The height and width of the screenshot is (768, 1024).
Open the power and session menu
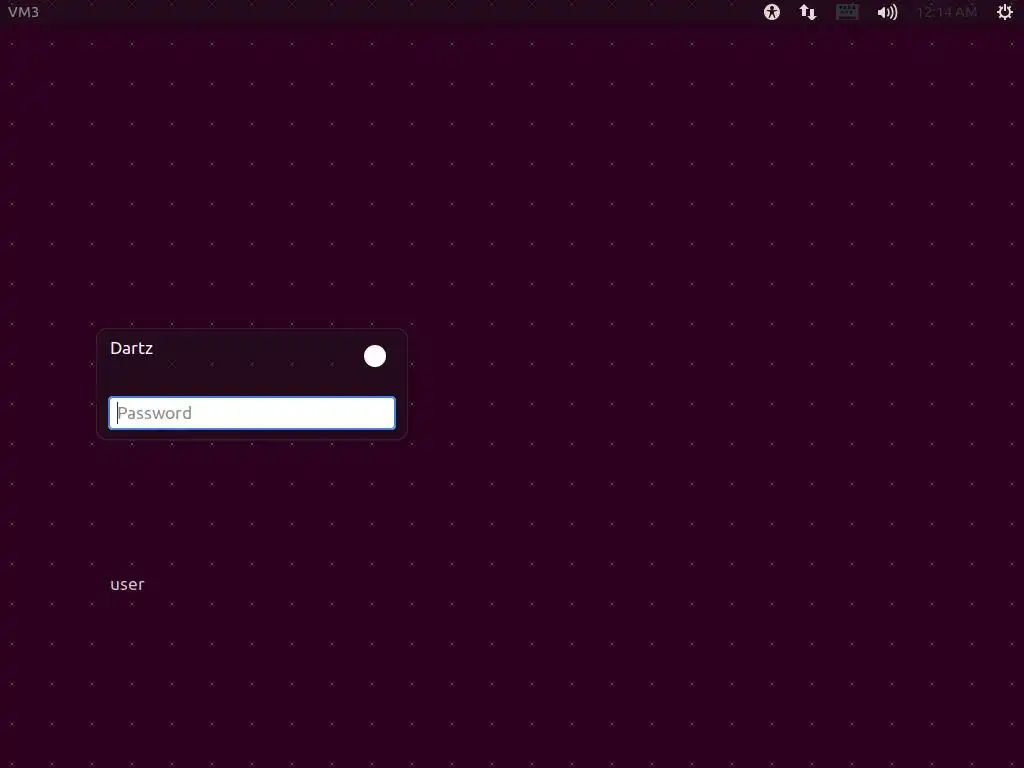click(1004, 12)
